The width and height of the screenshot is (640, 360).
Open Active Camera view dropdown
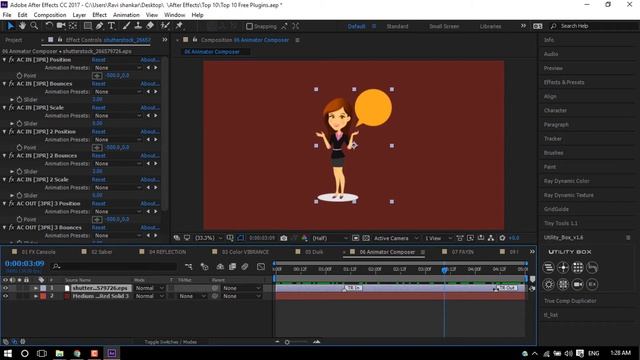click(x=396, y=238)
